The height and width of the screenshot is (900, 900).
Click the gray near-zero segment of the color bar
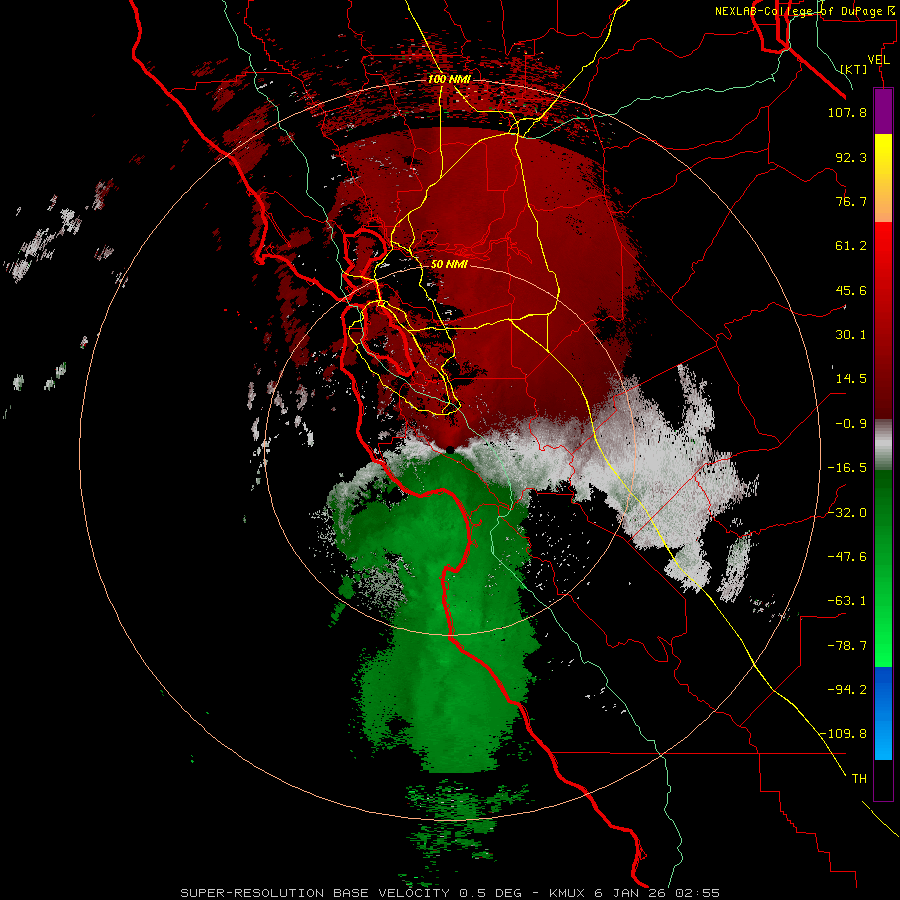(x=883, y=445)
